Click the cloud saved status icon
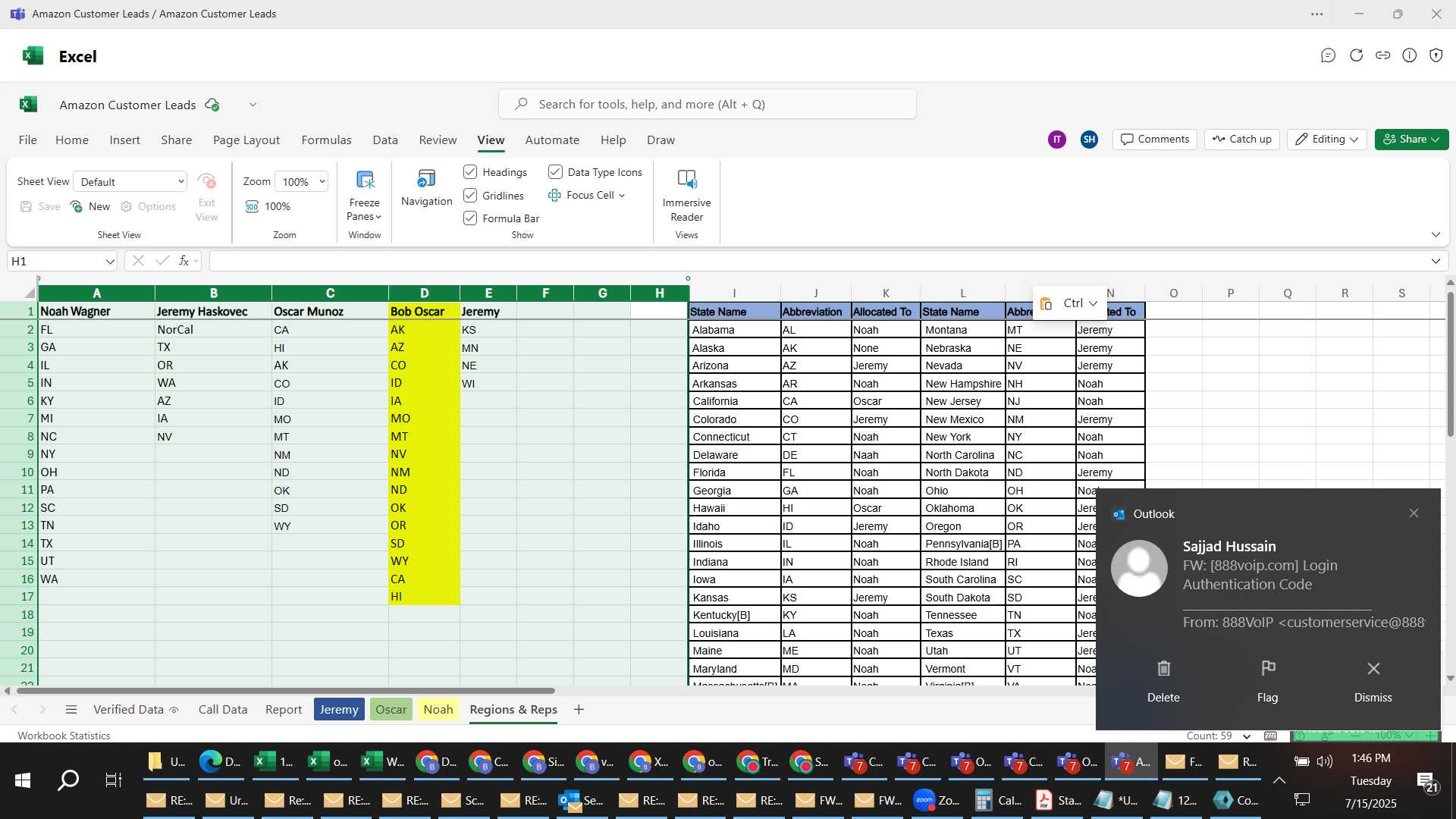Image resolution: width=1456 pixels, height=819 pixels. point(212,105)
